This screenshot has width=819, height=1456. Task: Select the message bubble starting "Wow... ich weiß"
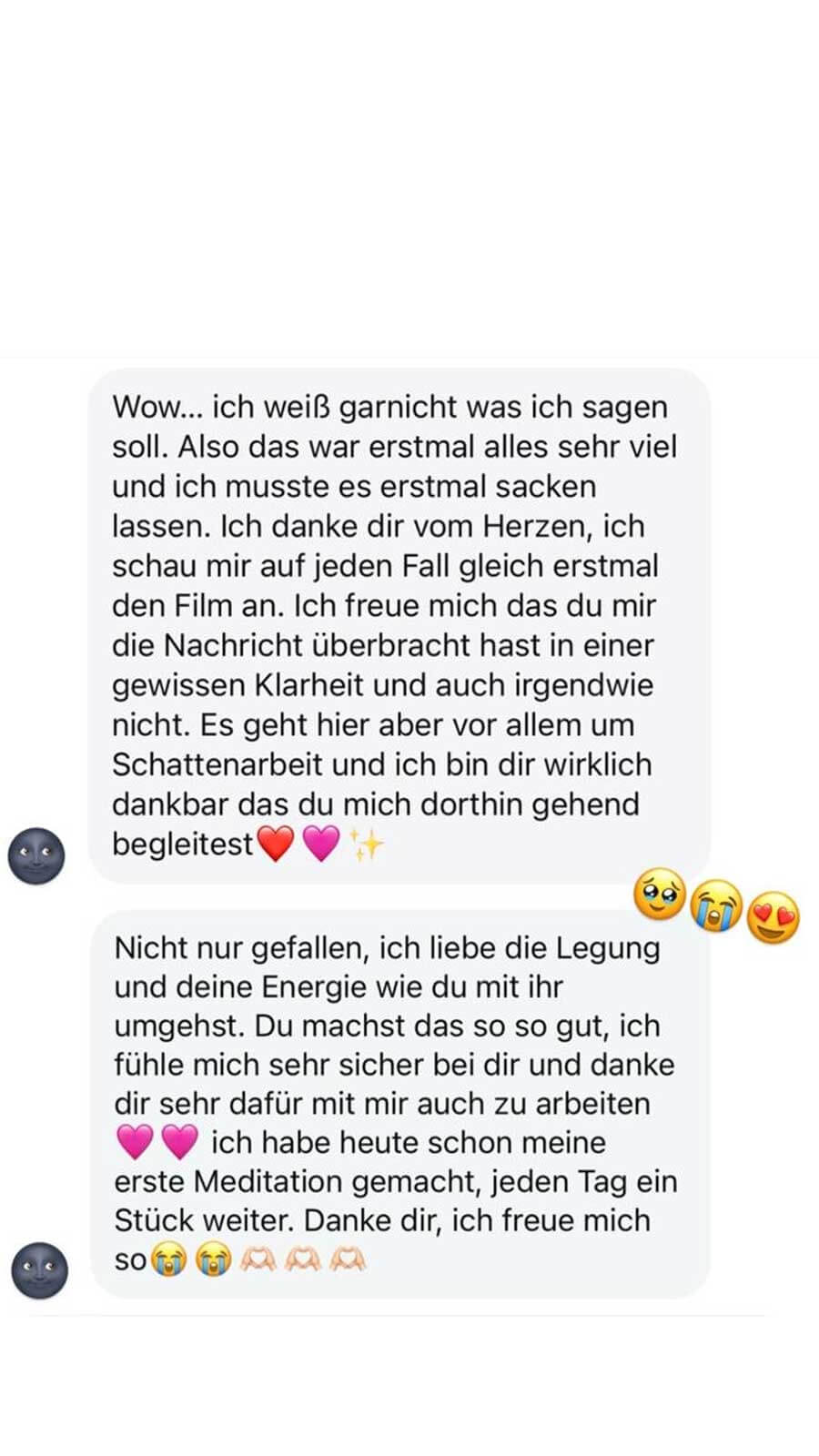tap(399, 626)
